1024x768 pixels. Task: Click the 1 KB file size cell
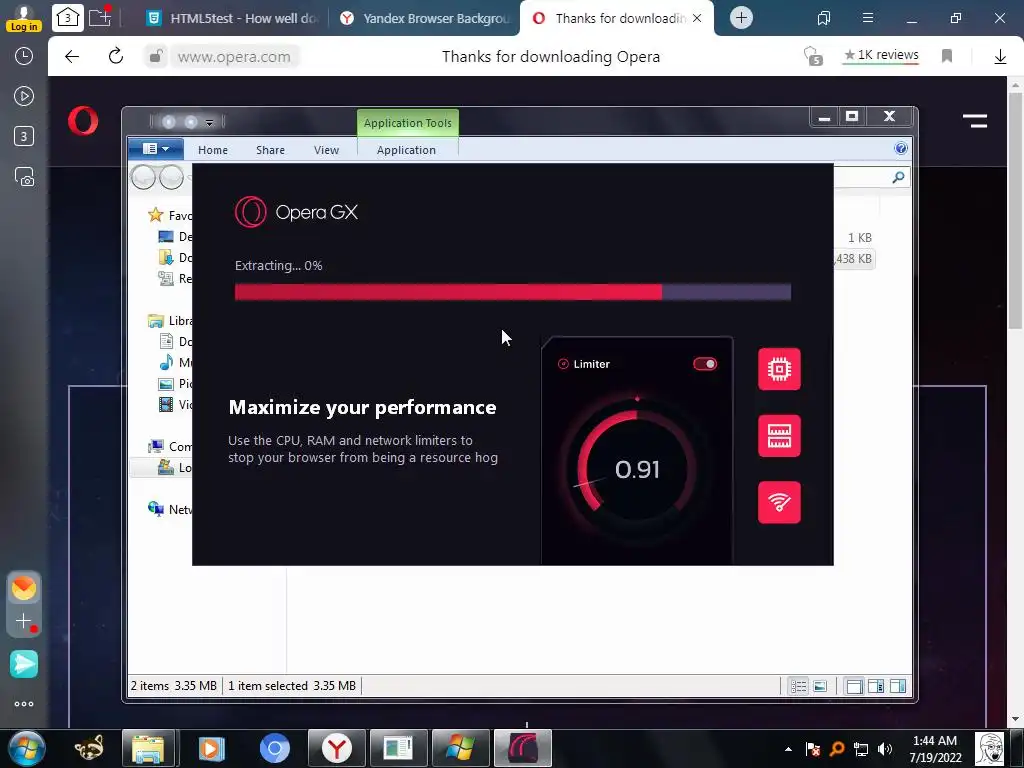point(859,238)
